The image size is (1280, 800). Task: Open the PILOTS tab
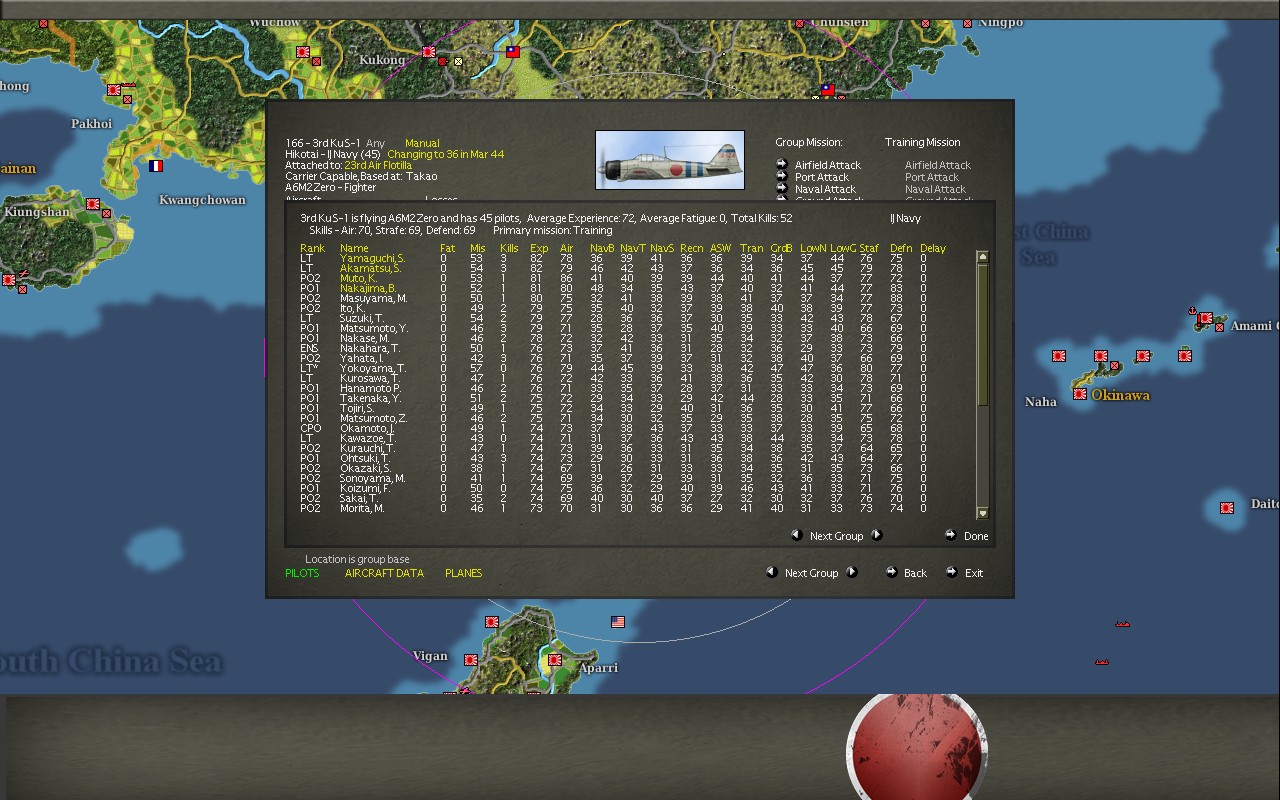click(x=302, y=573)
